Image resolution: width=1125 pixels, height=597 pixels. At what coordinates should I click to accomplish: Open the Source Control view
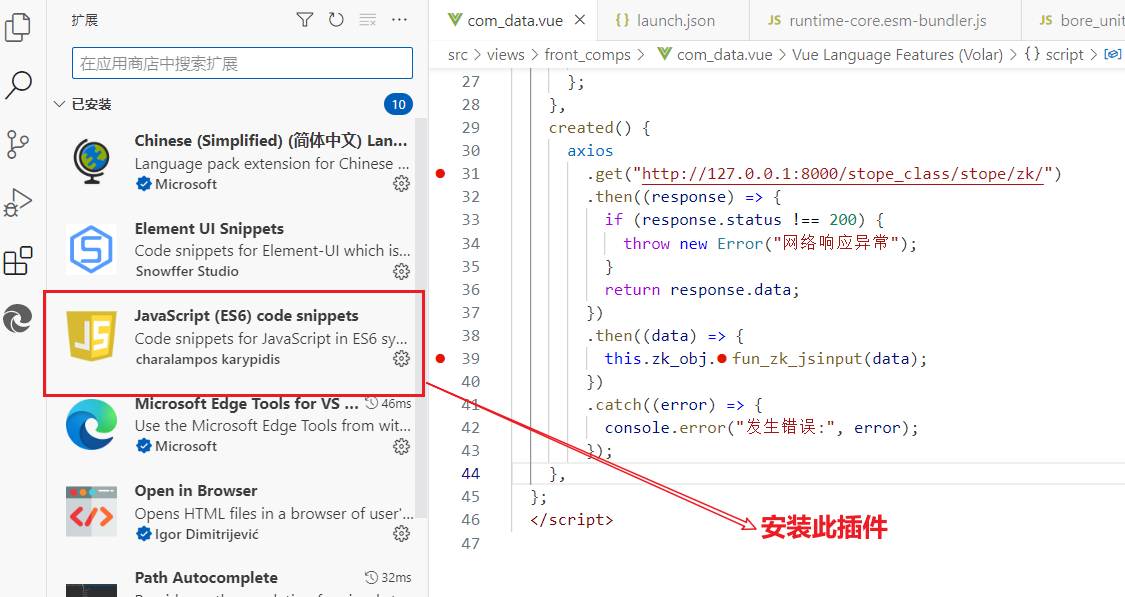click(18, 144)
